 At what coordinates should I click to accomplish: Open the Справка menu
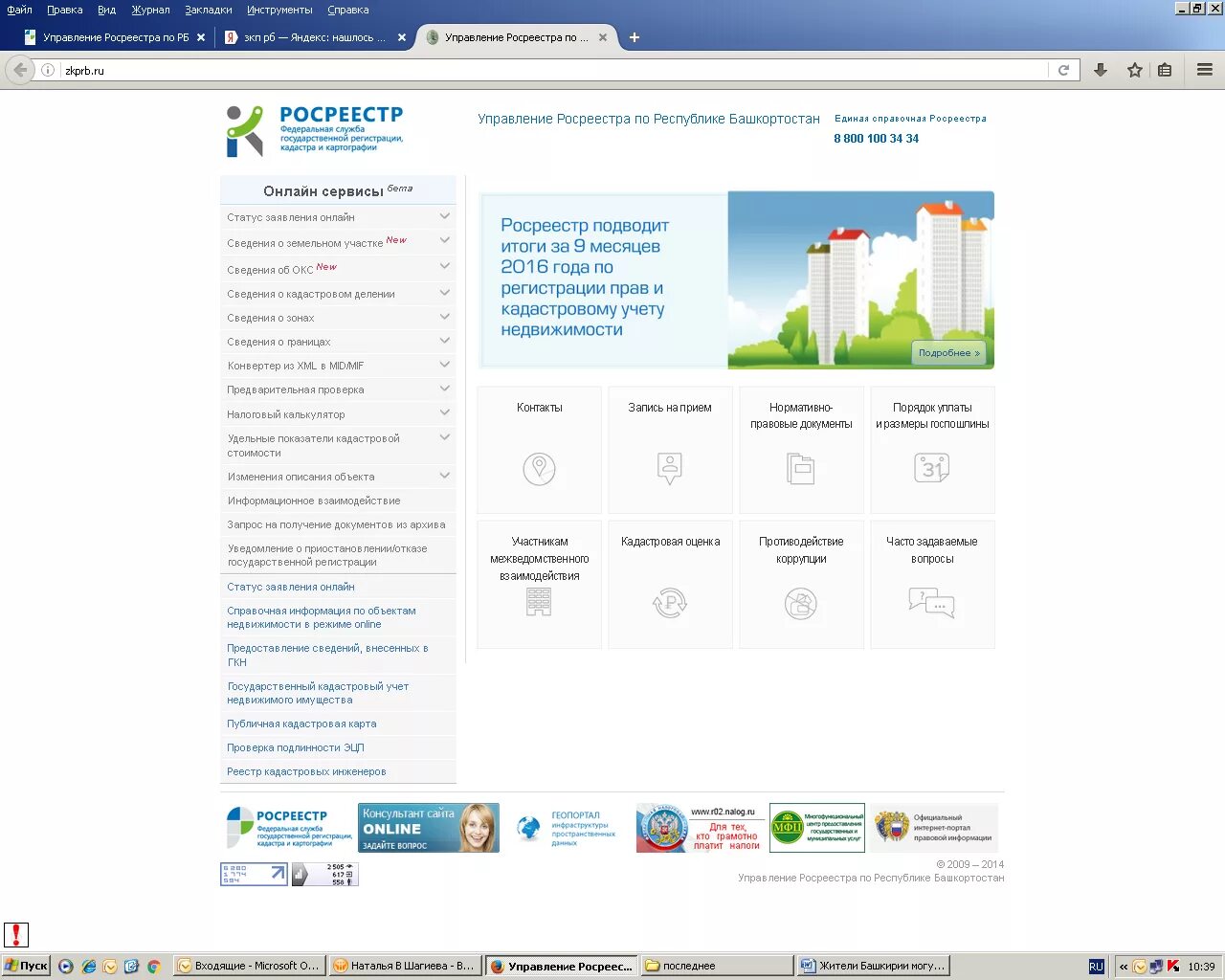coord(347,10)
